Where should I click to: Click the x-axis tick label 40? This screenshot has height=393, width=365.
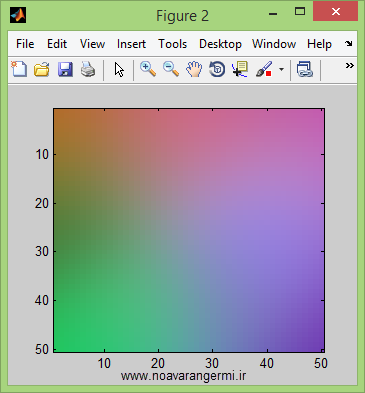click(267, 363)
